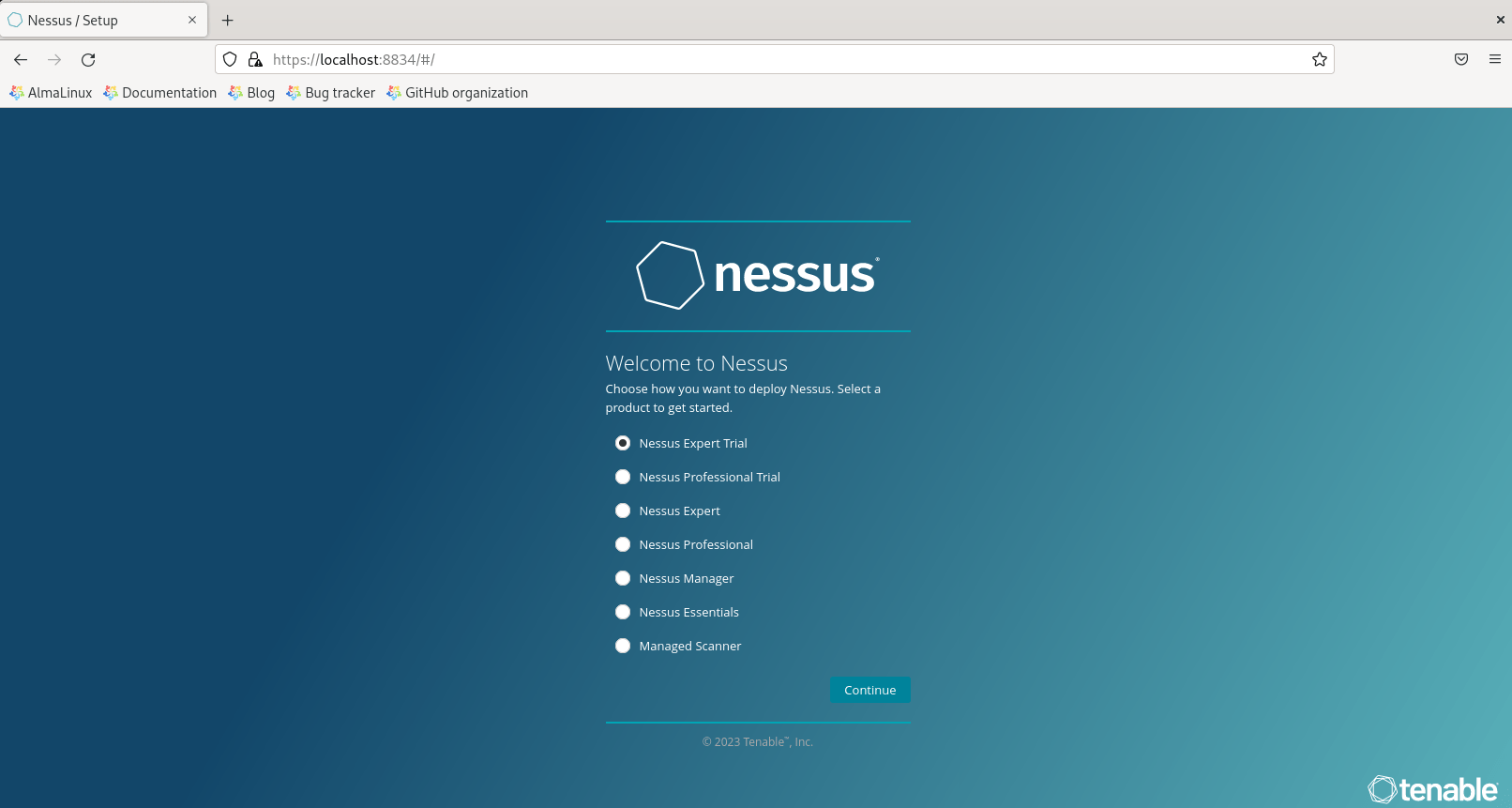Image resolution: width=1512 pixels, height=808 pixels.
Task: Select the Nessus Expert Trial option
Action: [623, 443]
